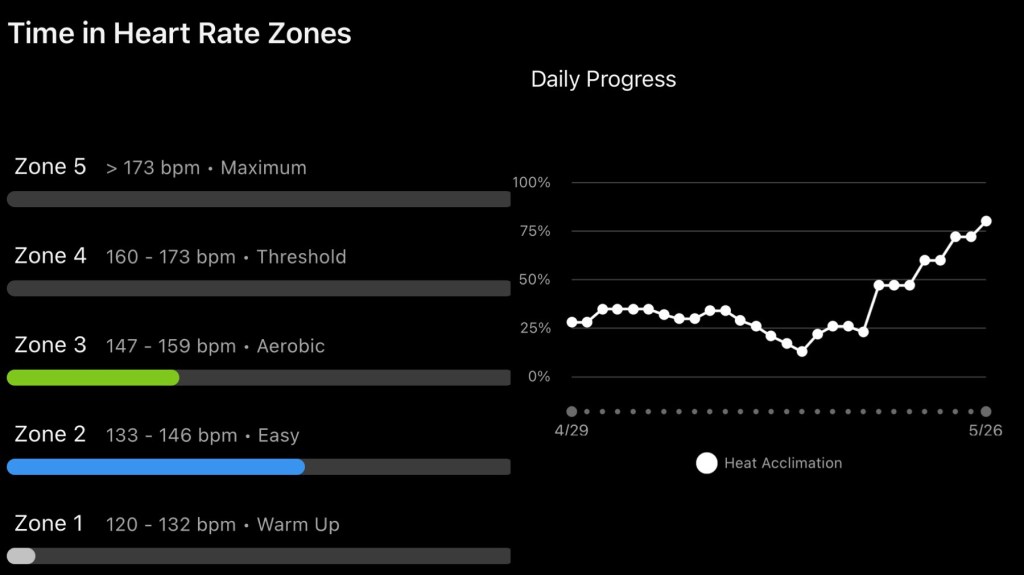Viewport: 1024px width, 575px height.
Task: Click the Time in Heart Rate Zones heading
Action: [180, 33]
